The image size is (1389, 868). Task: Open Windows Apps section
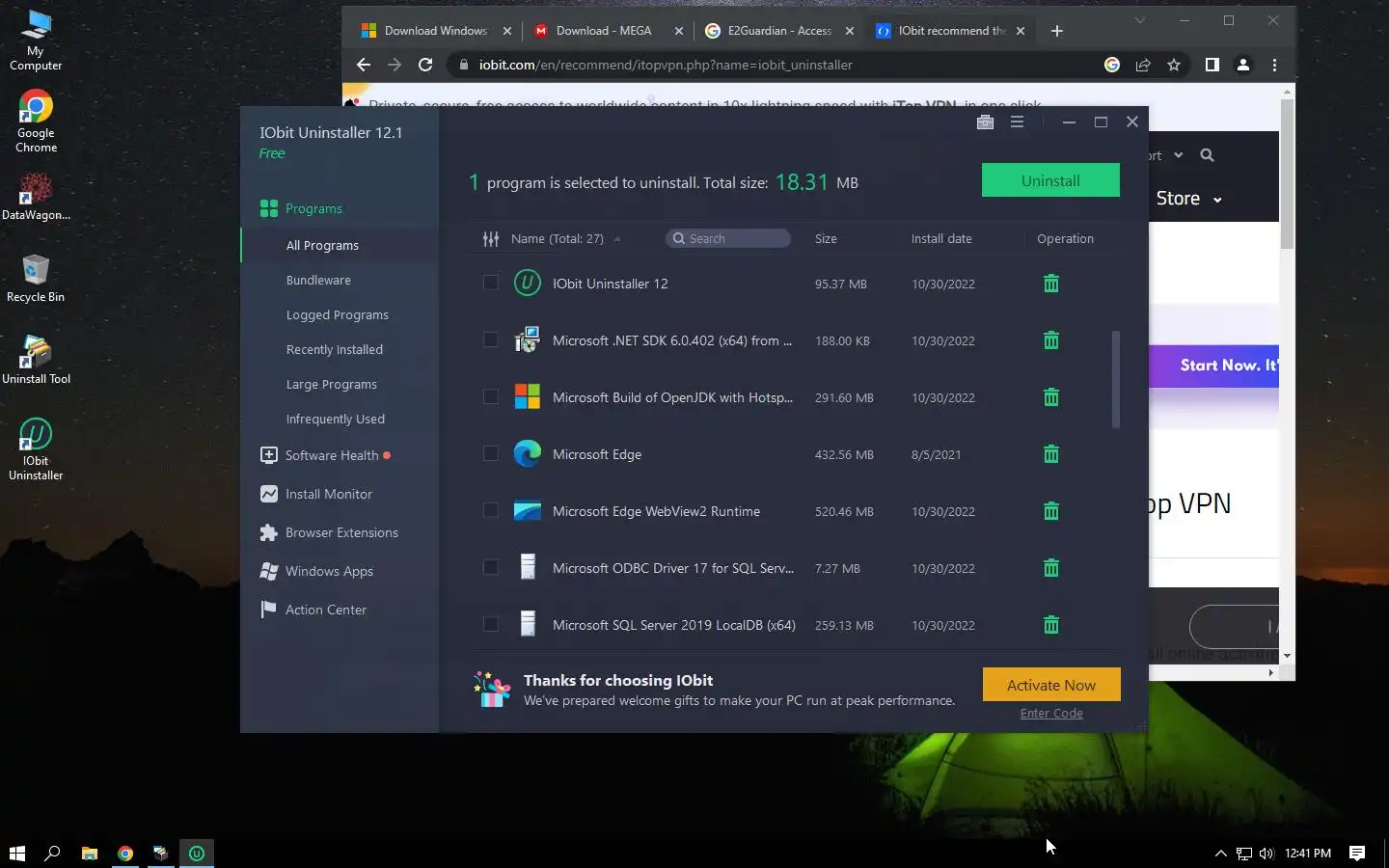[x=329, y=571]
